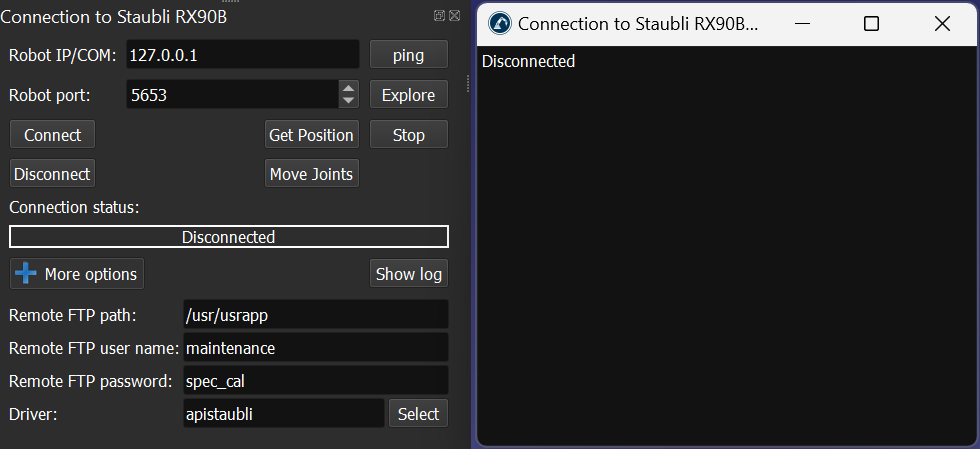
Task: Click the RoboDK icon in the window title bar
Action: [x=500, y=24]
